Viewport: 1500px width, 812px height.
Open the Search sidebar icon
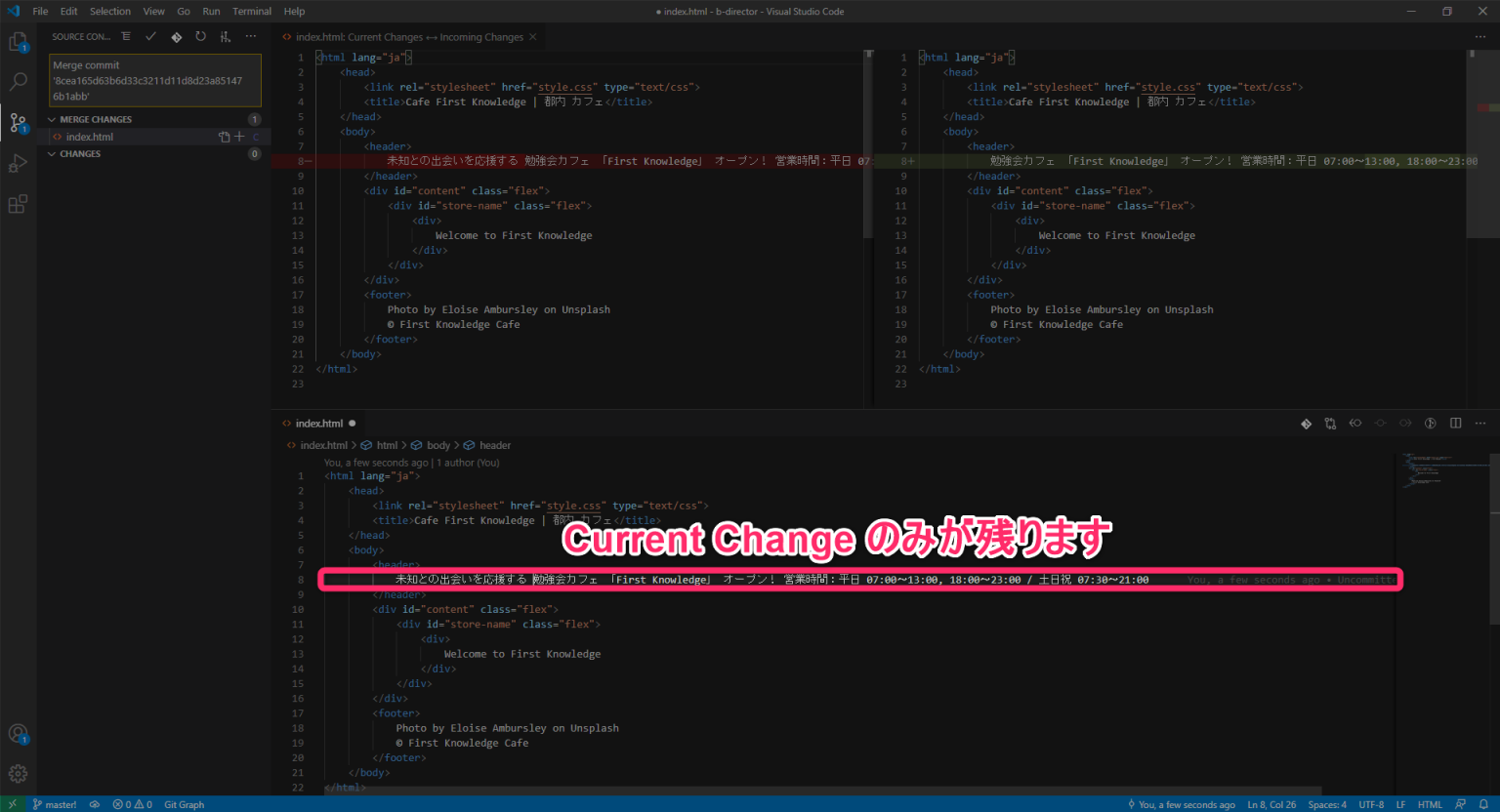click(x=18, y=81)
